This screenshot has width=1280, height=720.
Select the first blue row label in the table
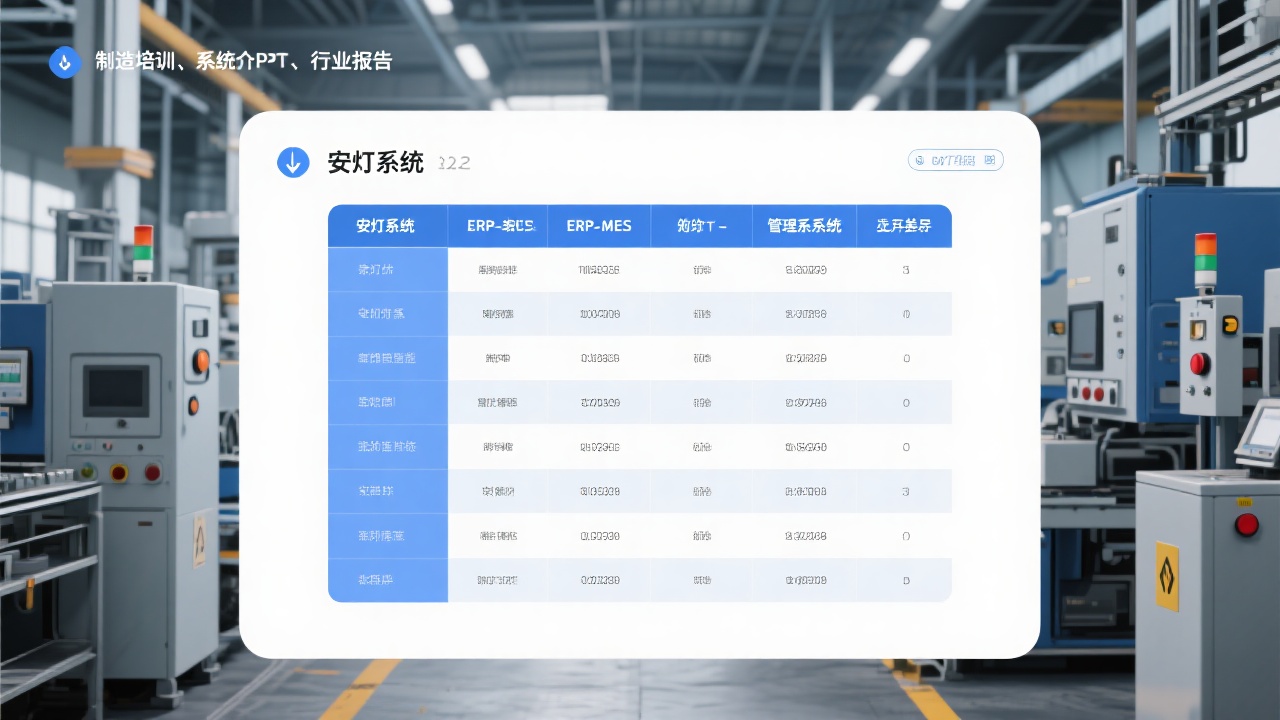387,269
